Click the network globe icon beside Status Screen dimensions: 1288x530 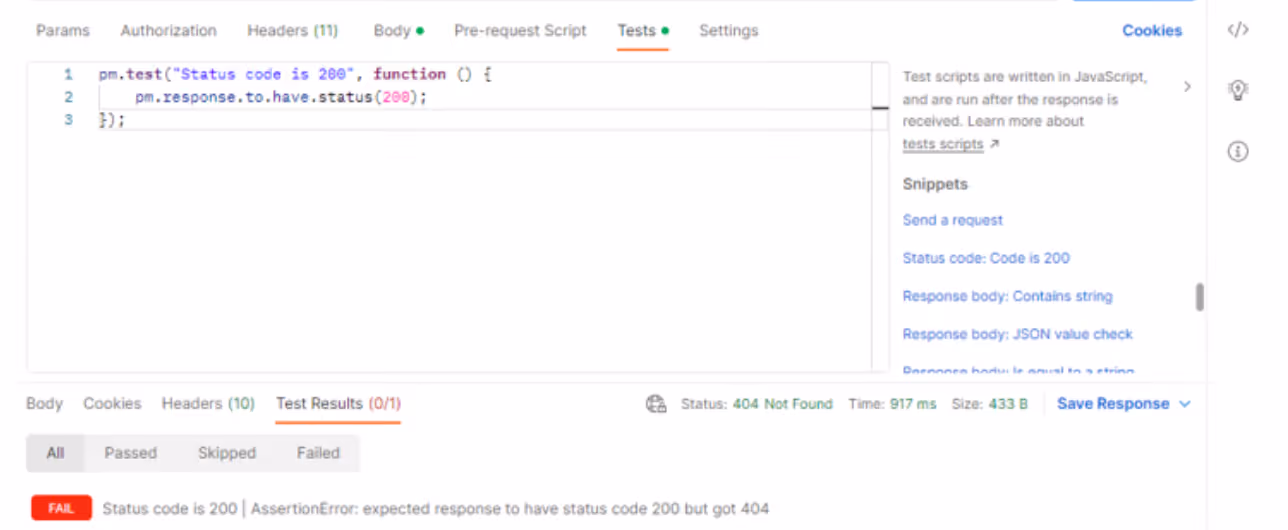pos(656,404)
